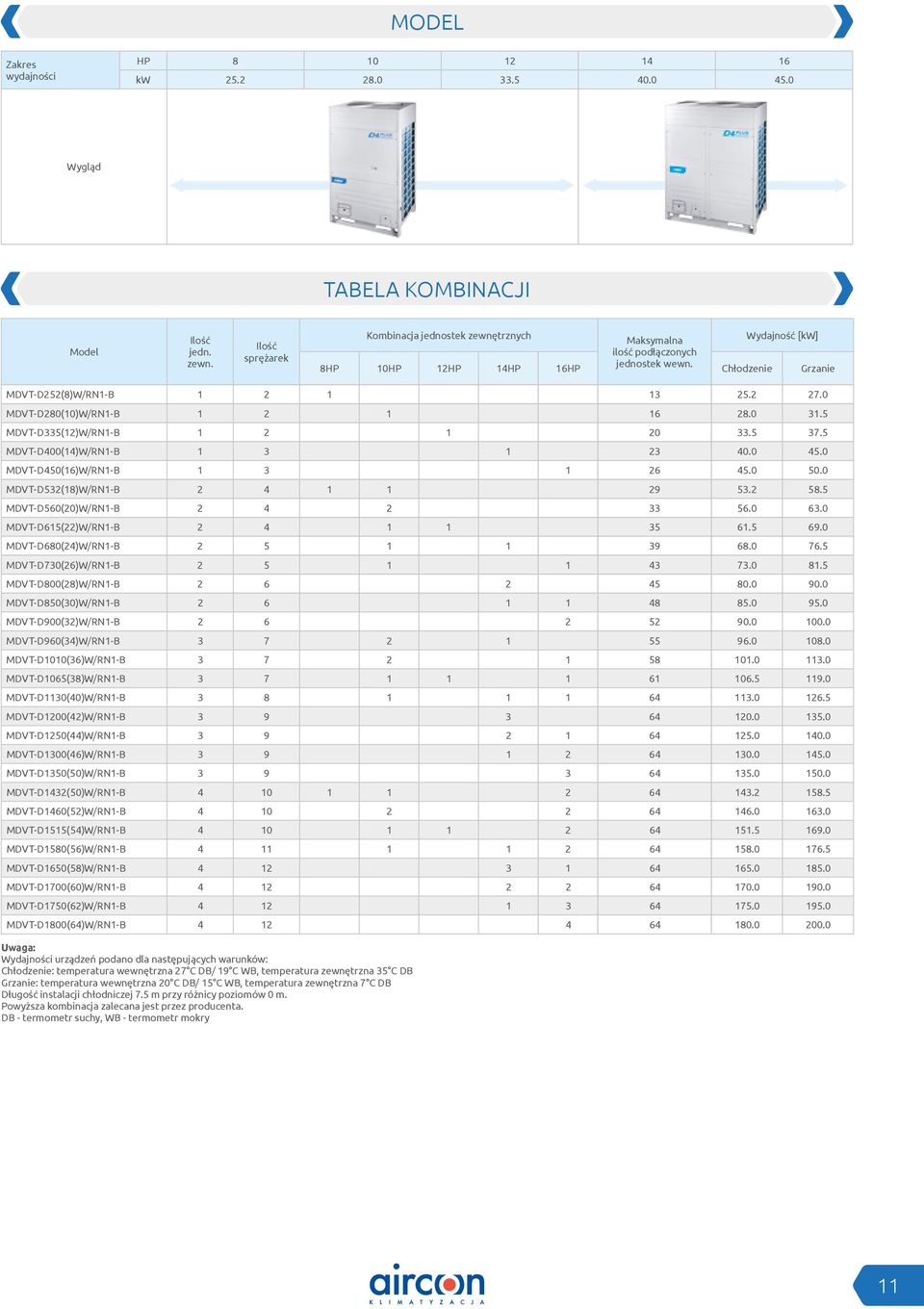
Task: Select model MDVT-D532(18)W/RN1-B
Action: click(x=63, y=490)
